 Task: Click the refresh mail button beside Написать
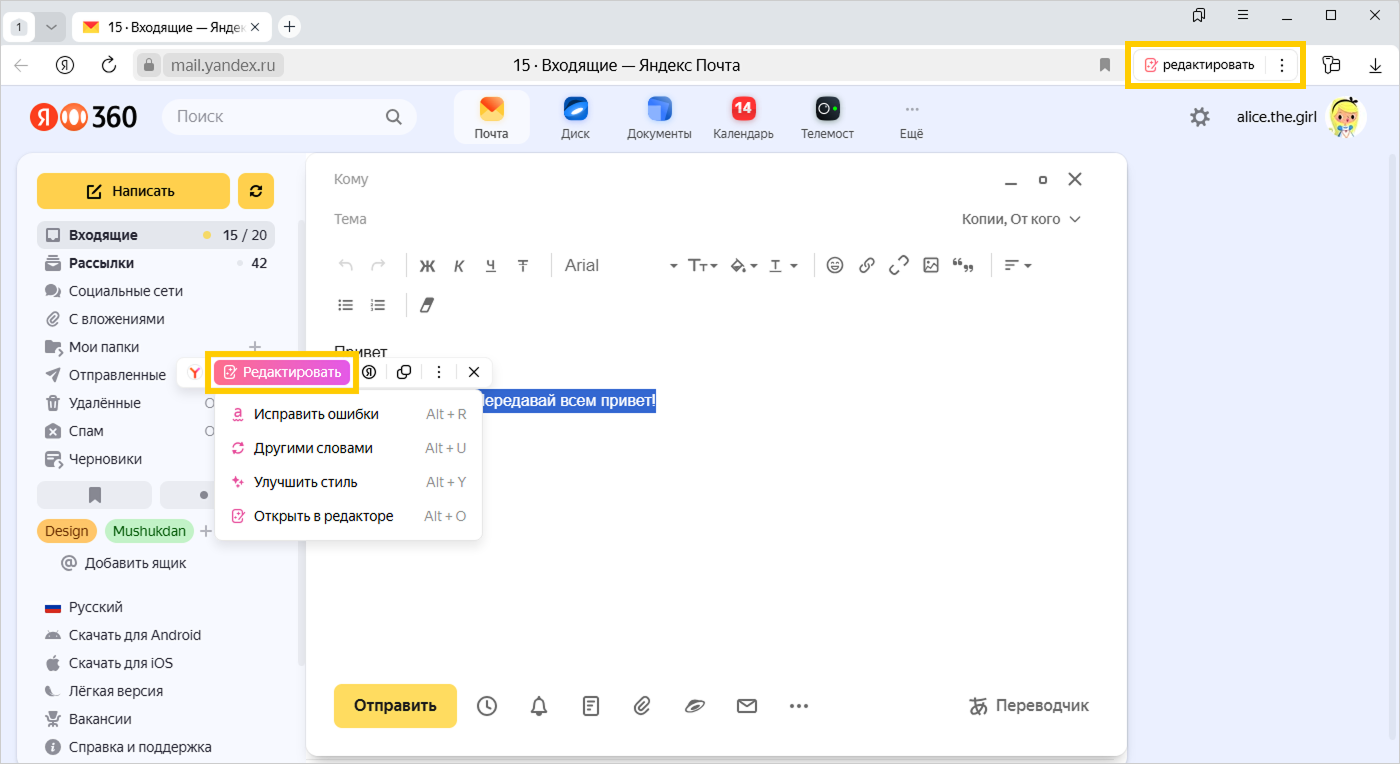coord(256,191)
